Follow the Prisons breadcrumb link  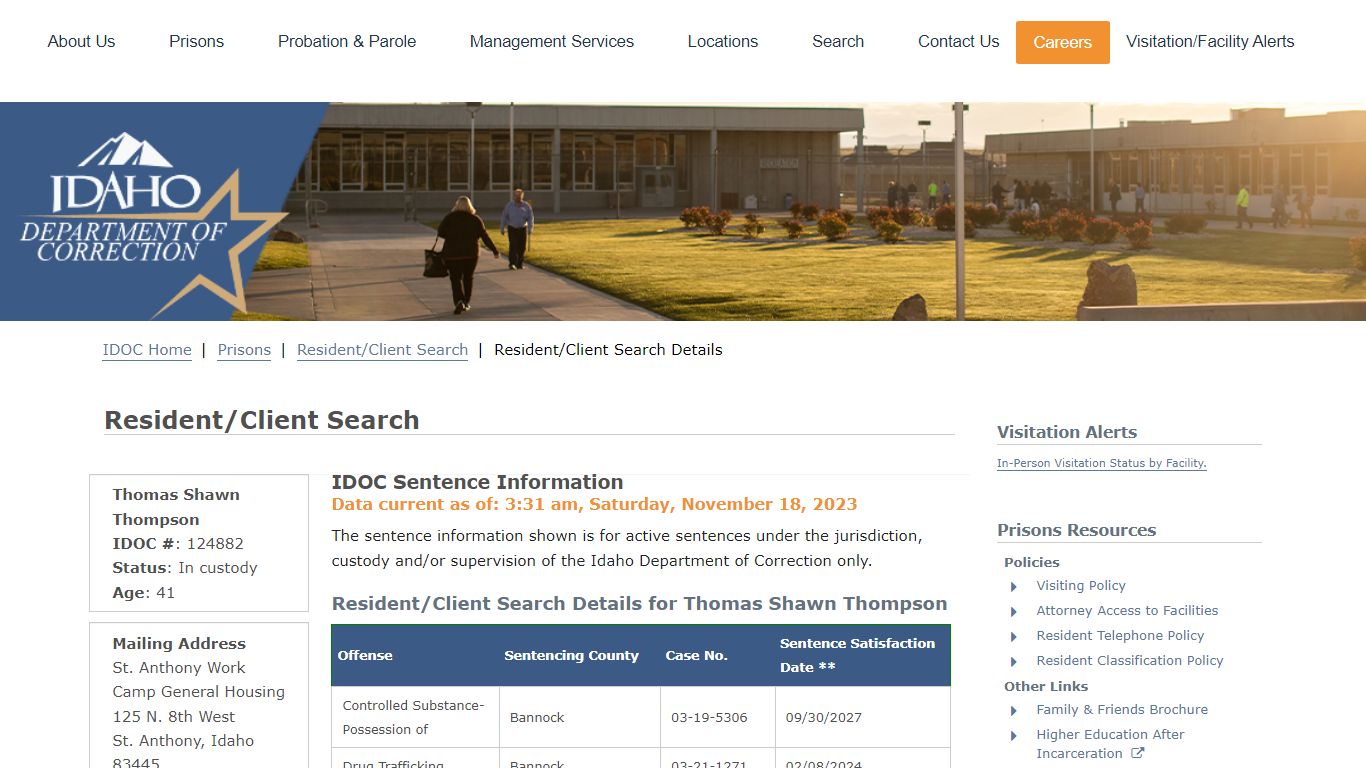point(244,350)
